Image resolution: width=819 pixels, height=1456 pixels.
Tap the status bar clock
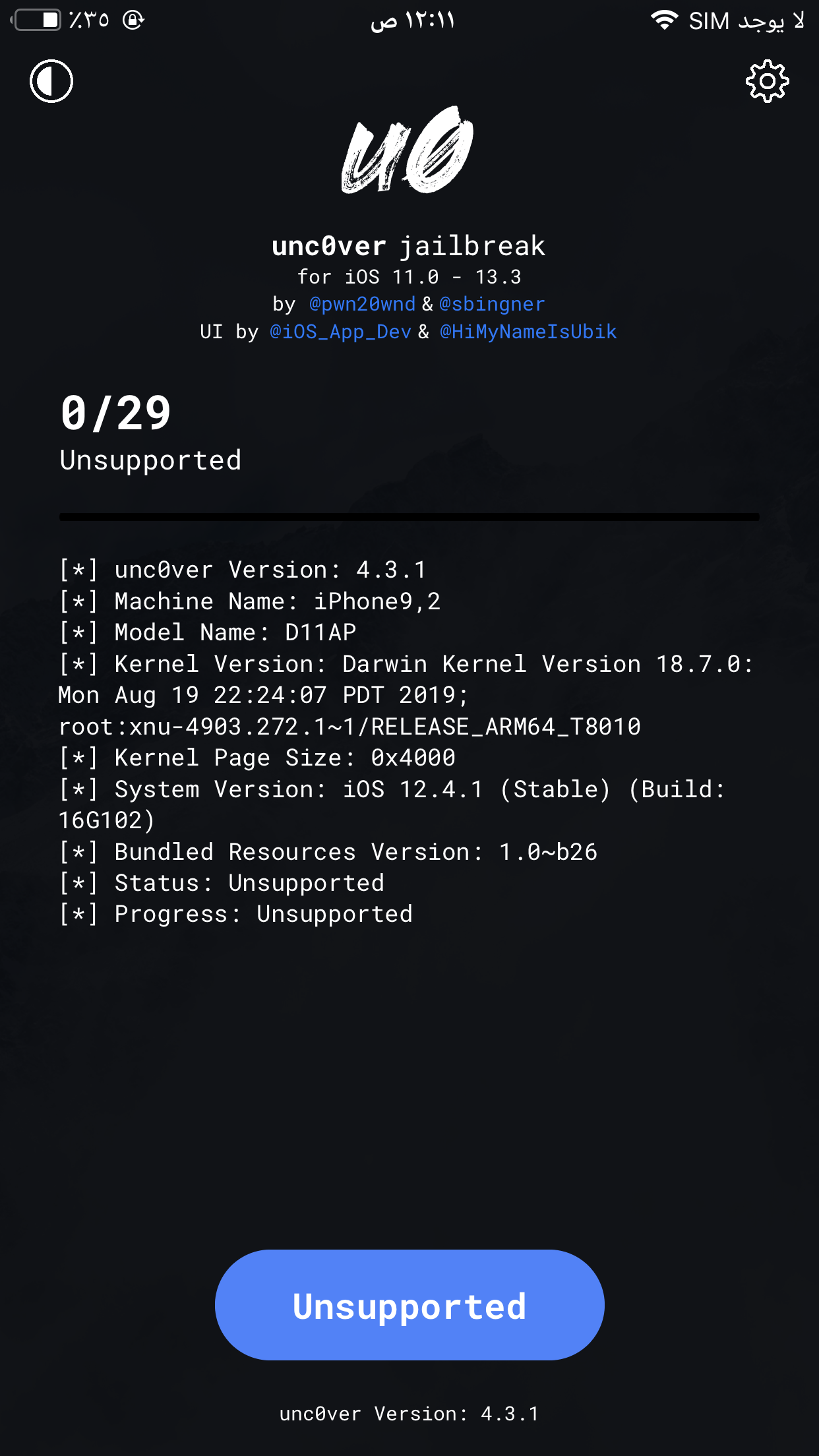413,20
